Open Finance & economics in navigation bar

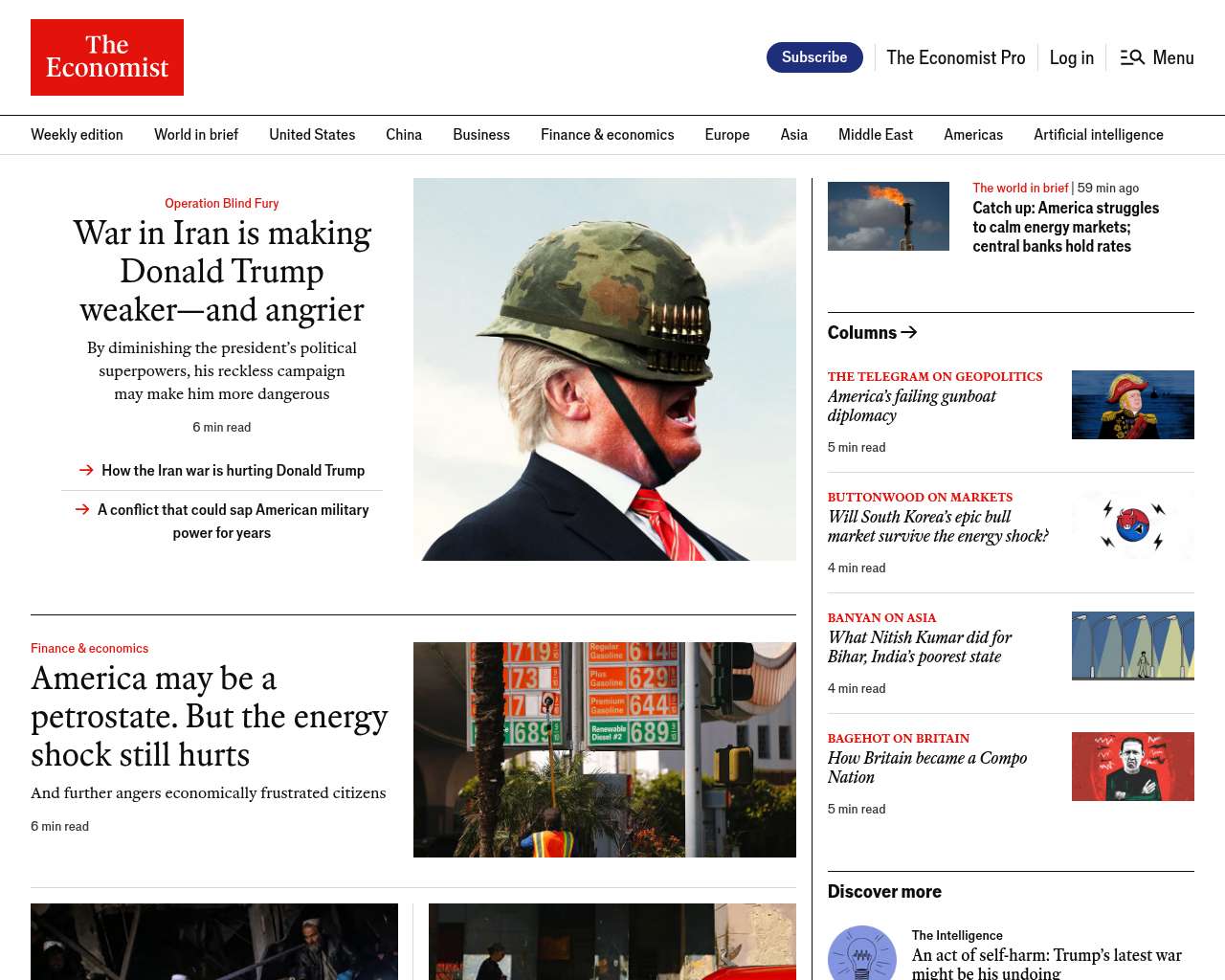pos(608,135)
